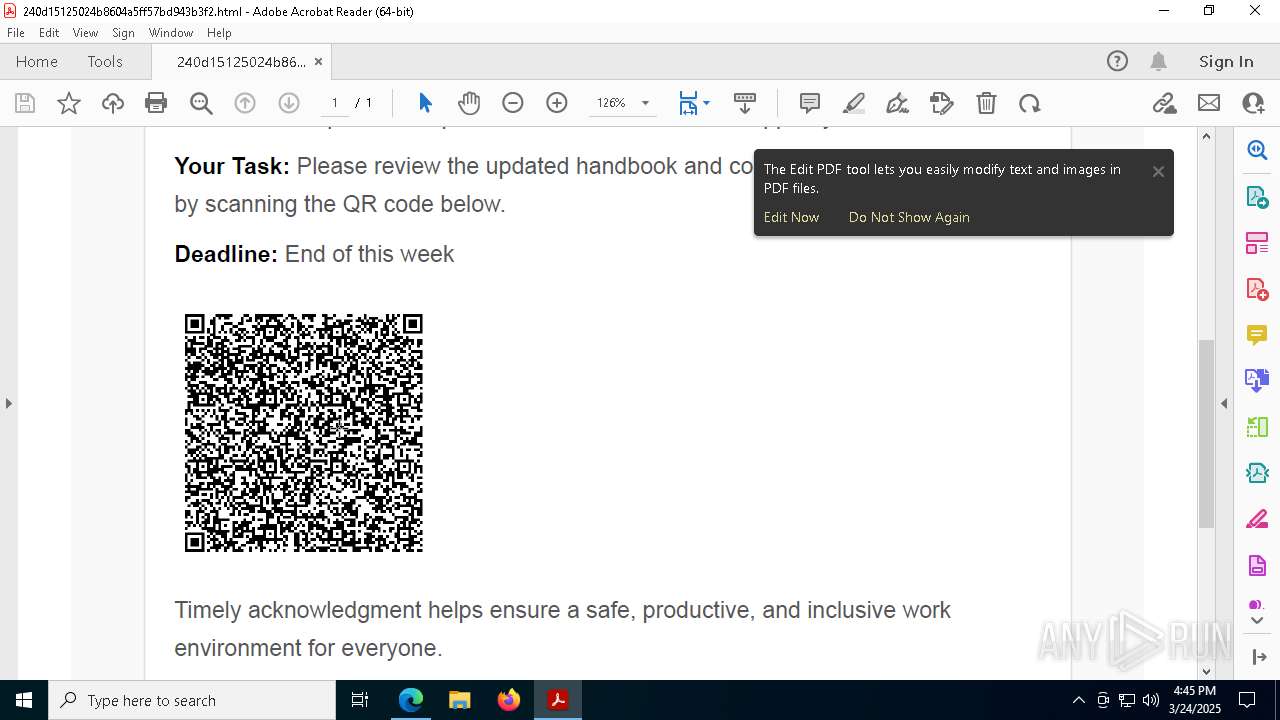Zoom in with the plus icon
The width and height of the screenshot is (1280, 720).
[557, 103]
